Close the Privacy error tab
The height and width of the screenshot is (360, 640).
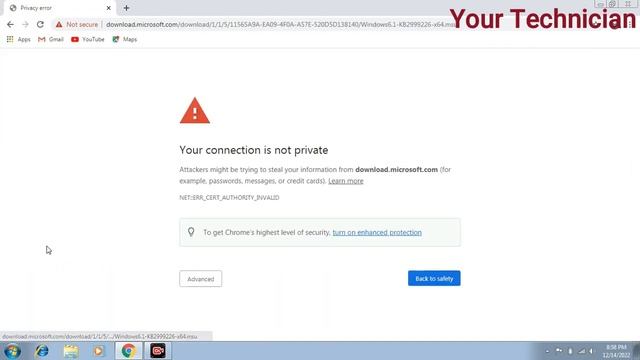[109, 8]
